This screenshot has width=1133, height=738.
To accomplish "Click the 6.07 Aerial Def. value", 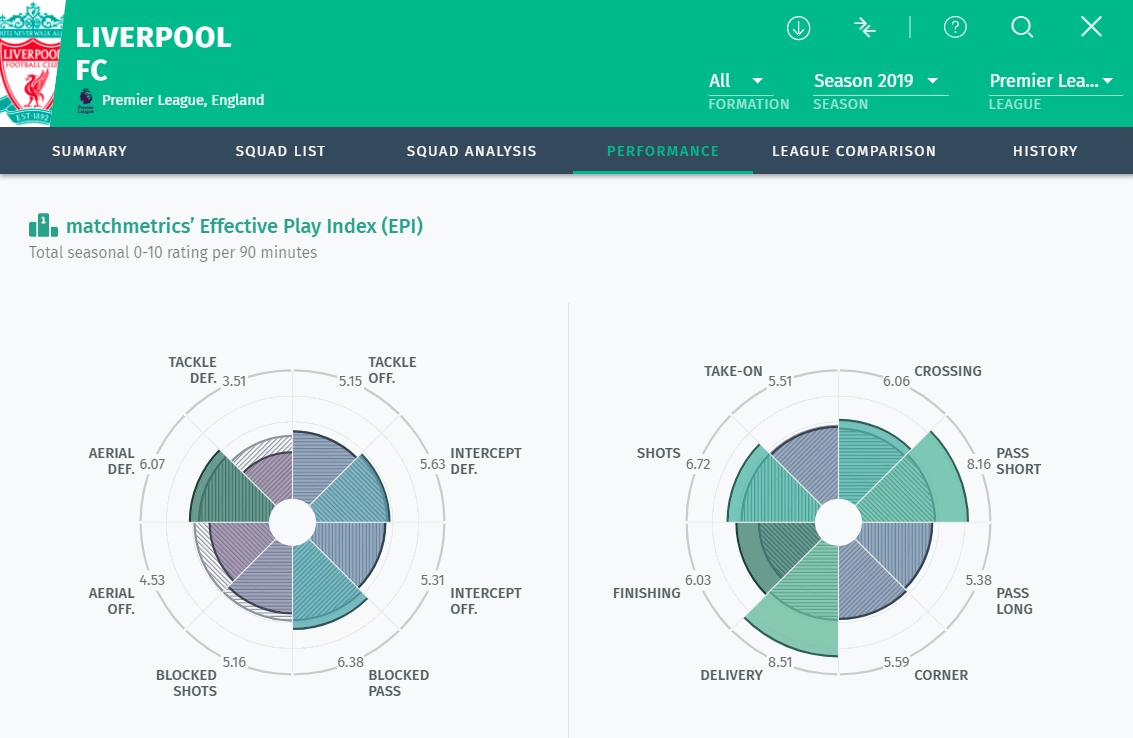I will (152, 464).
